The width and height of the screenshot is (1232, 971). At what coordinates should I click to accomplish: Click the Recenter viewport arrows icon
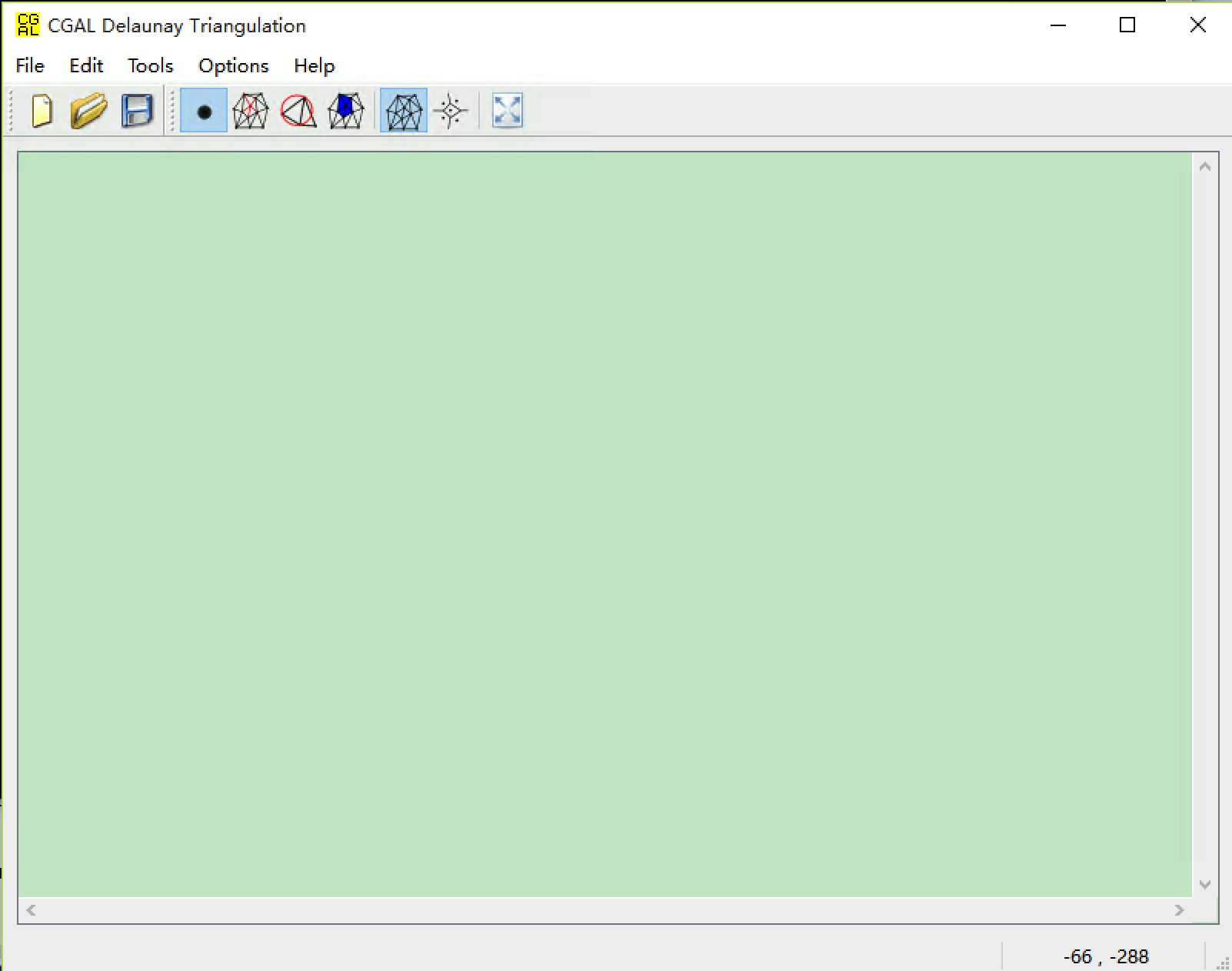(508, 111)
